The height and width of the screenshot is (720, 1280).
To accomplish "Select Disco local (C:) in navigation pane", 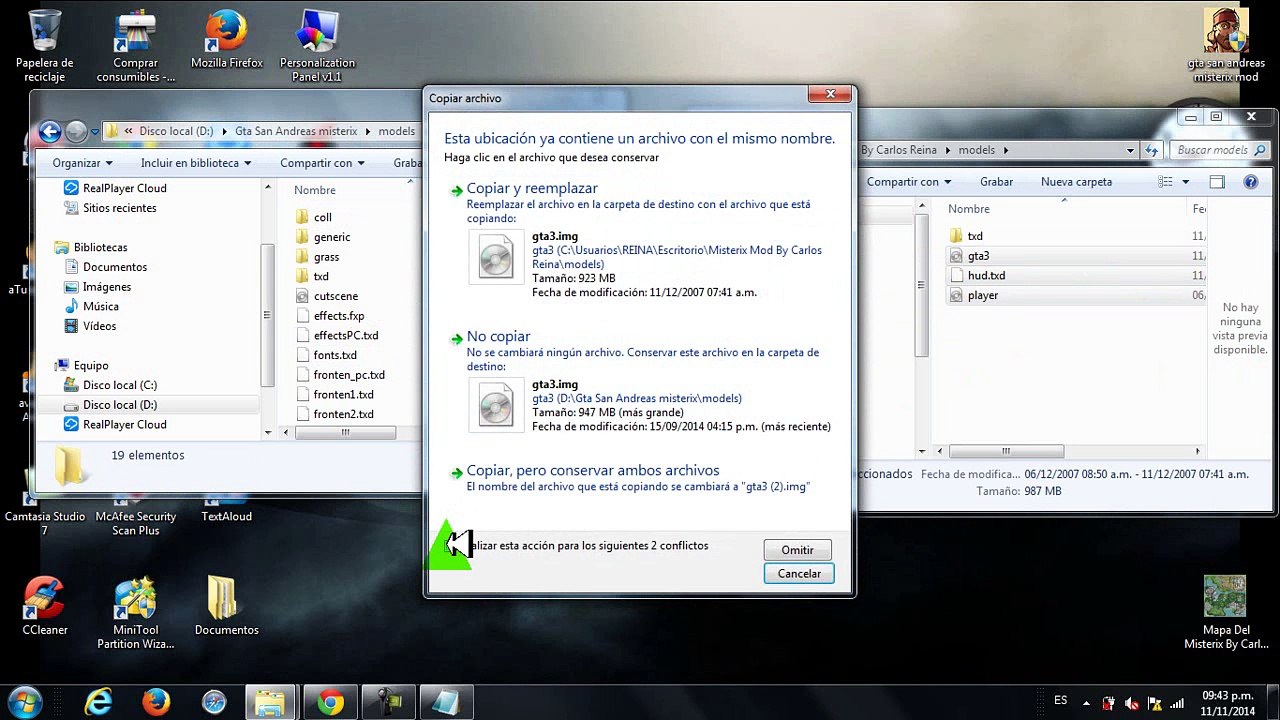I will point(120,385).
